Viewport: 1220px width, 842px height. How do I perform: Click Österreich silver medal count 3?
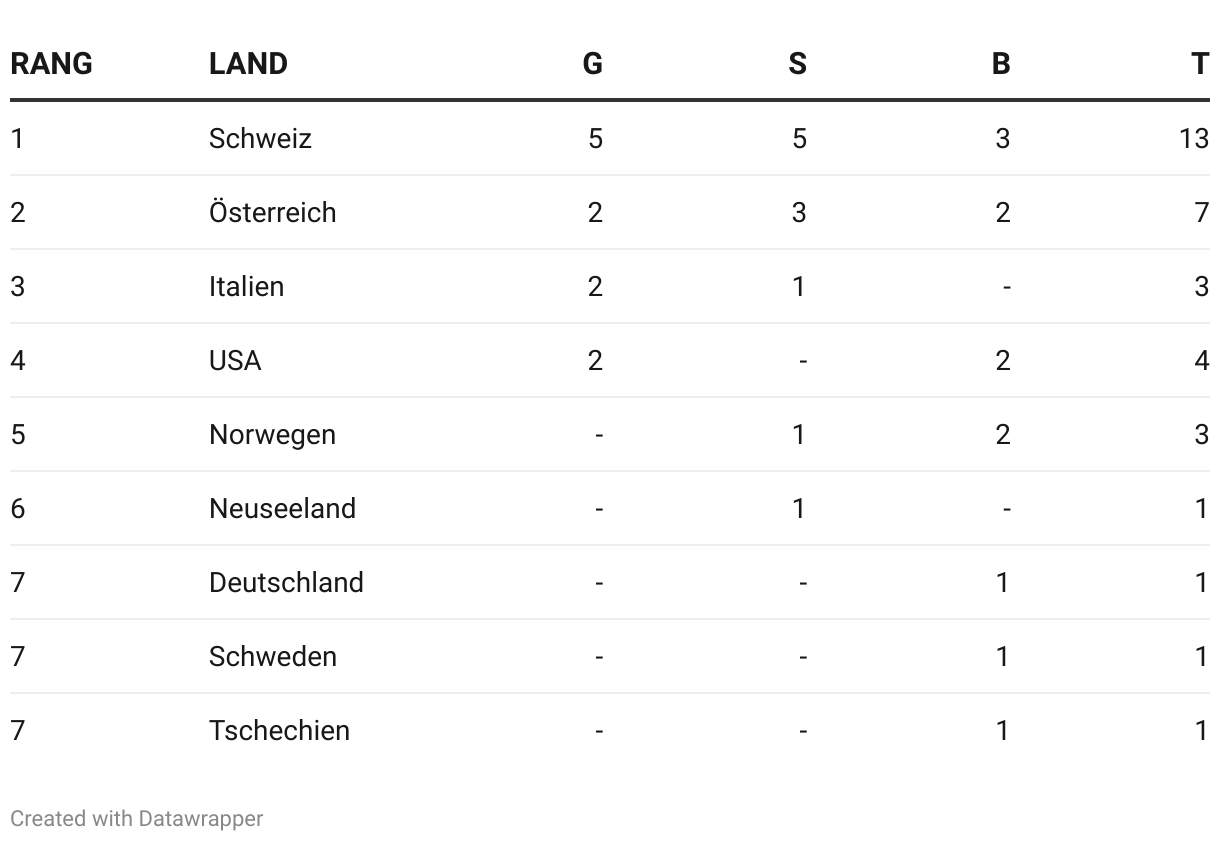click(x=798, y=212)
